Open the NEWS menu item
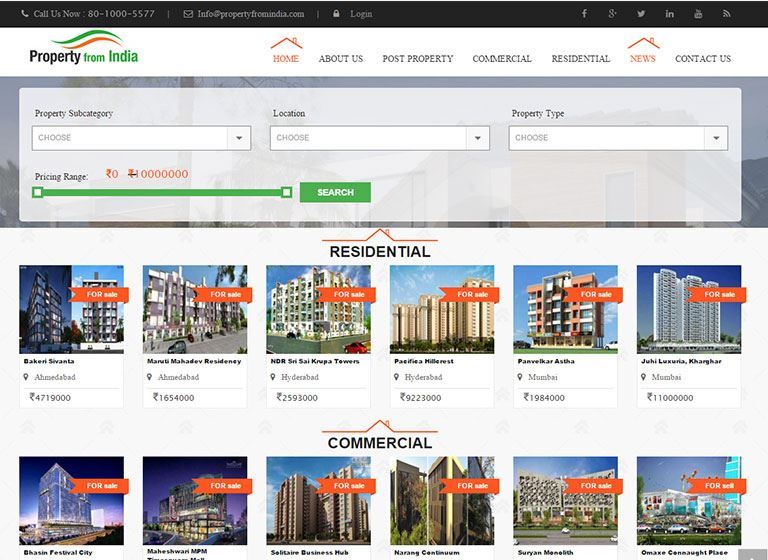The height and width of the screenshot is (560, 768). [643, 59]
